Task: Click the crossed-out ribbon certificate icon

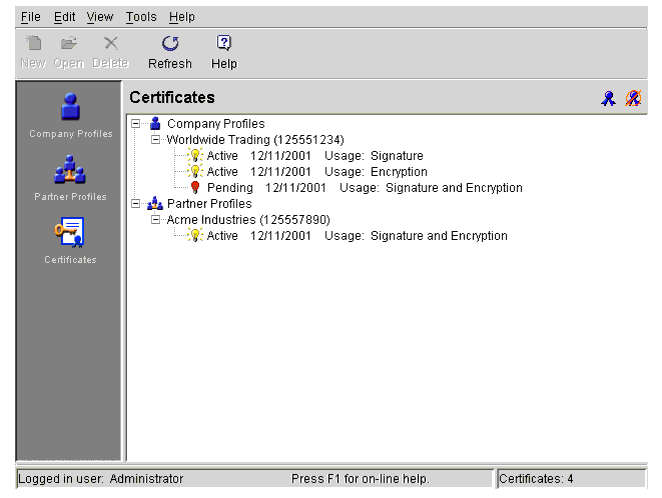Action: click(x=632, y=98)
